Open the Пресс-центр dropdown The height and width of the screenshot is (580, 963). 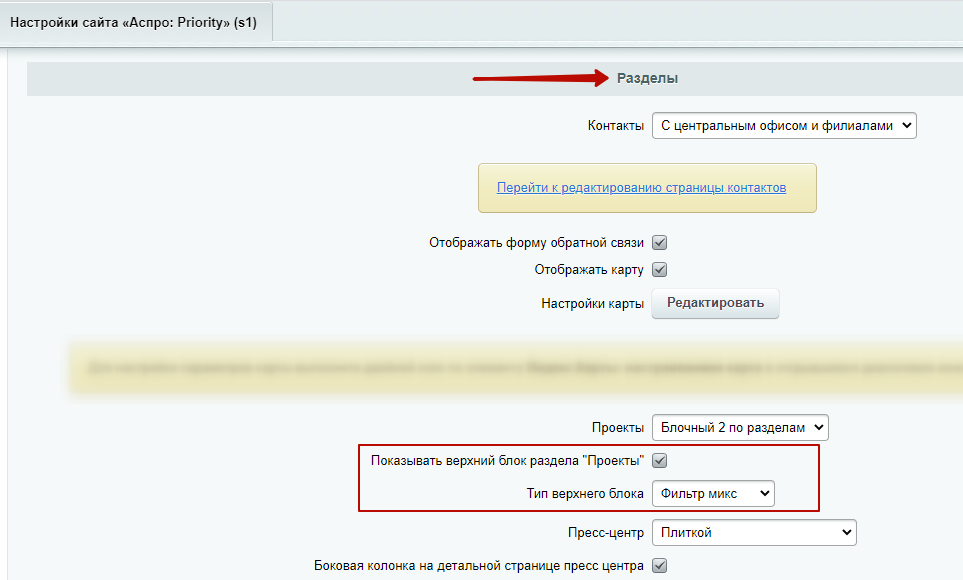[x=754, y=533]
